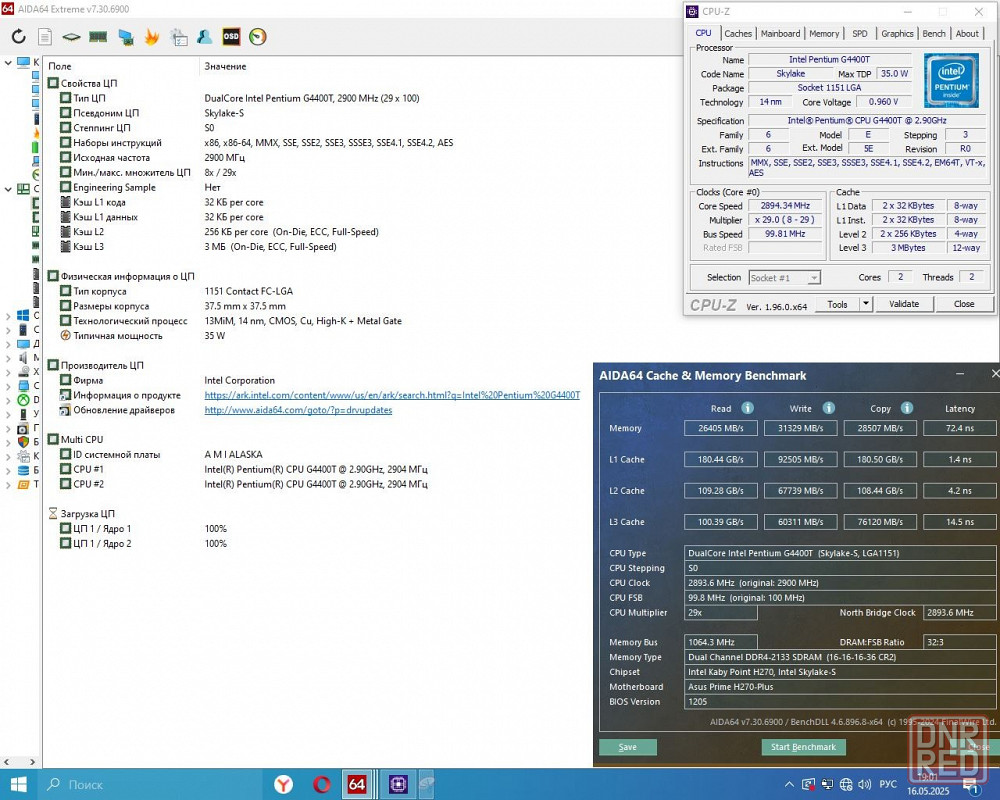Open the Tools dropdown arrow in CPU-Z

[x=865, y=304]
